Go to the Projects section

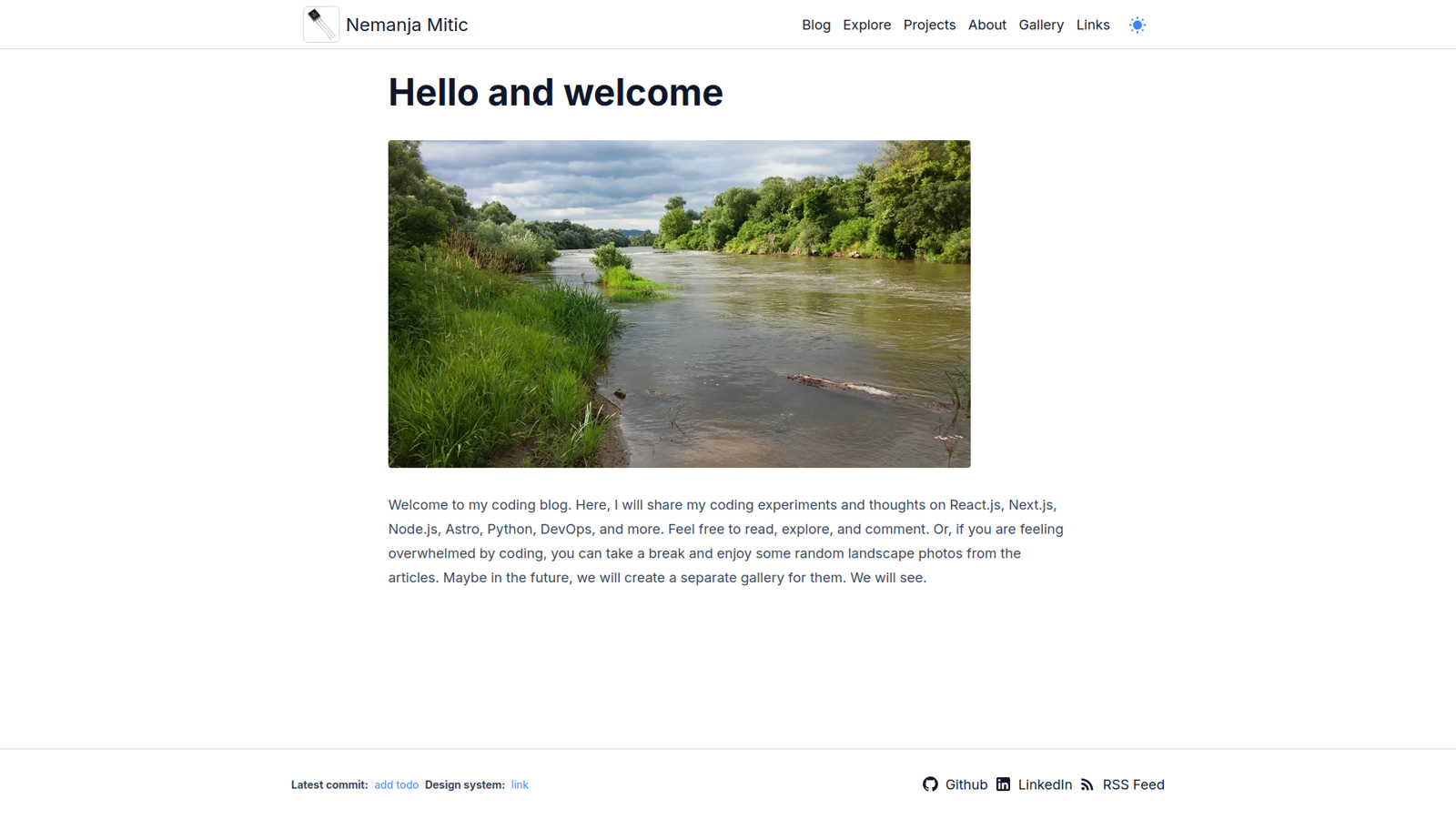coord(929,25)
